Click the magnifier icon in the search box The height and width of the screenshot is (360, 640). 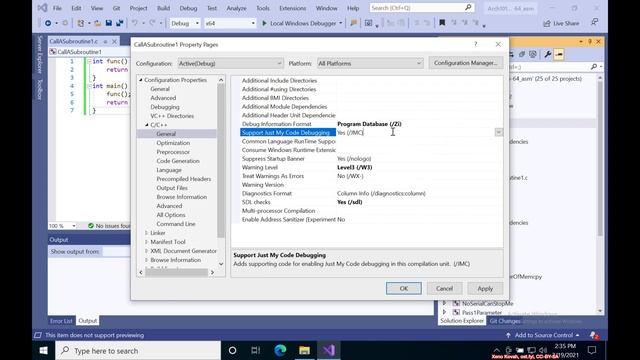(x=468, y=7)
